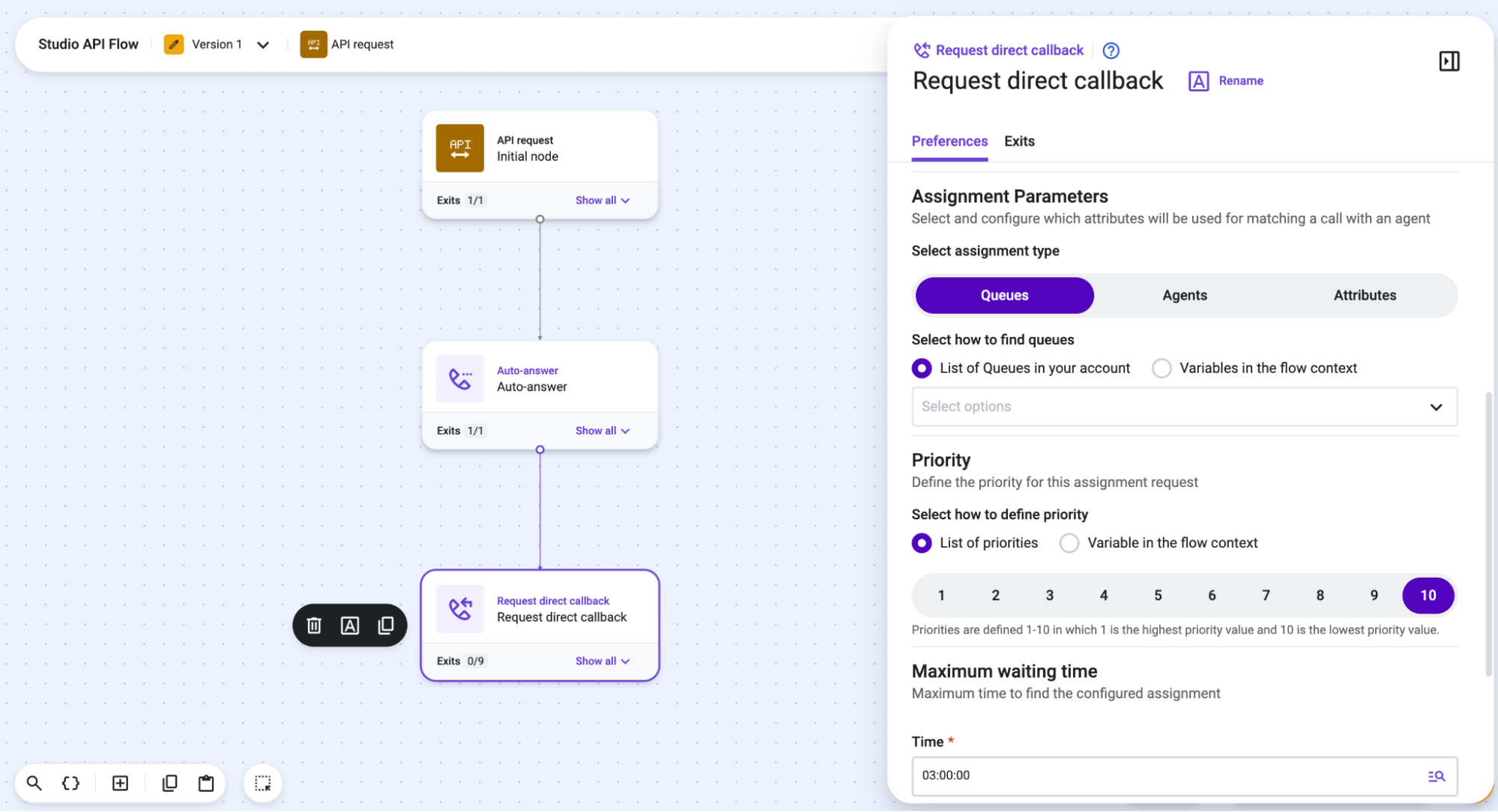Open the Select options queues dropdown
This screenshot has height=812, width=1498.
pyautogui.click(x=1184, y=407)
